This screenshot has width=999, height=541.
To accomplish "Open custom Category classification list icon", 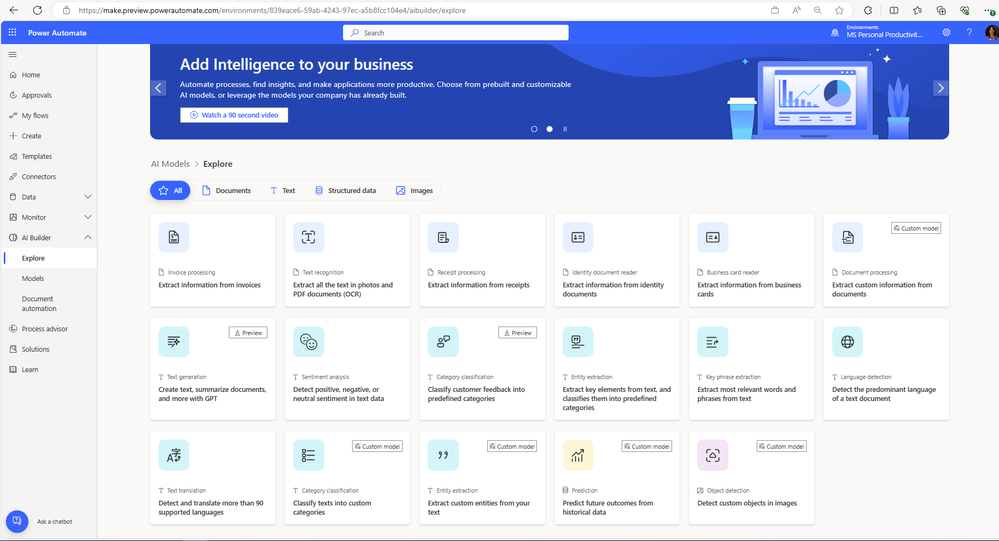I will (308, 455).
